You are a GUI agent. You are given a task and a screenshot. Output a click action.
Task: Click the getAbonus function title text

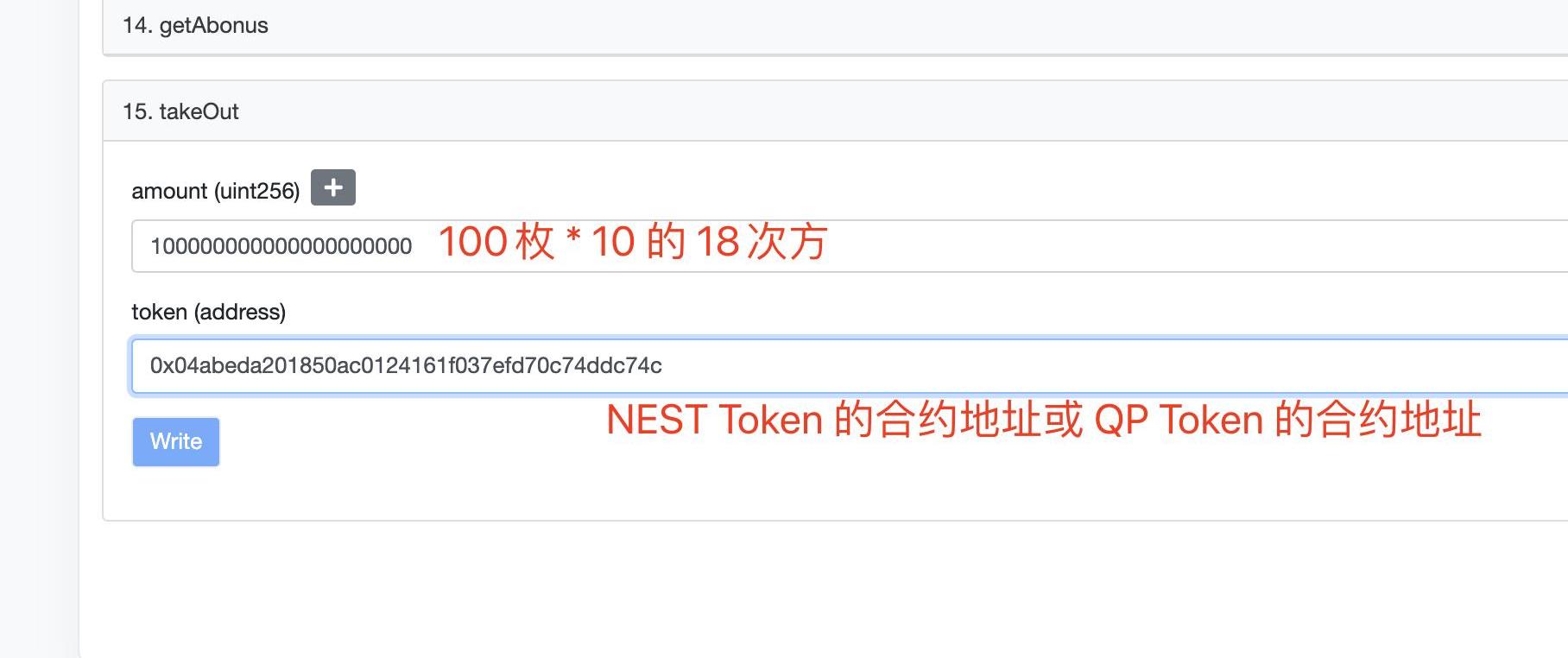point(213,26)
